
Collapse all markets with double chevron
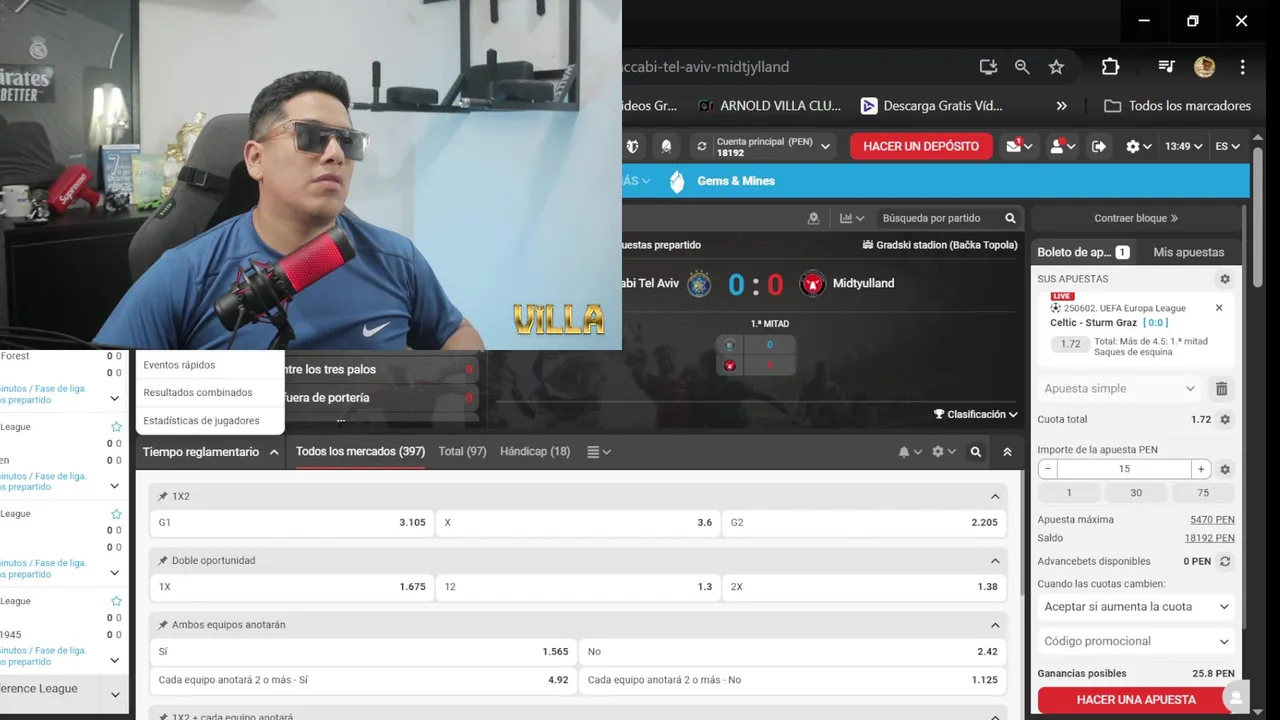pyautogui.click(x=1007, y=452)
